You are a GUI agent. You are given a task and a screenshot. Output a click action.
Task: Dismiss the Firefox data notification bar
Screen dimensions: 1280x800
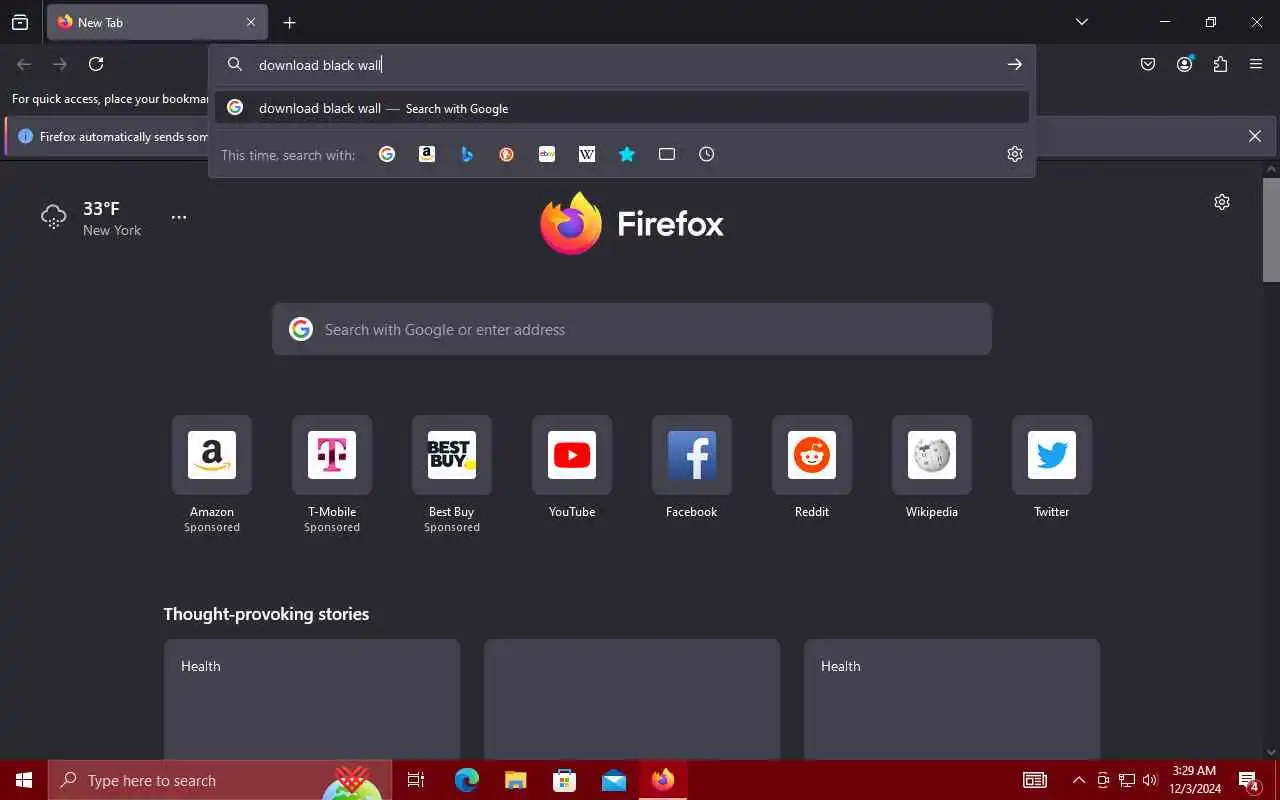point(1255,136)
